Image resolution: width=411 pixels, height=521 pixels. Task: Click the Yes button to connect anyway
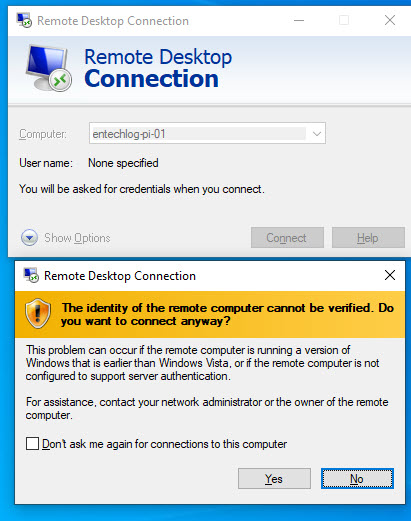[274, 478]
